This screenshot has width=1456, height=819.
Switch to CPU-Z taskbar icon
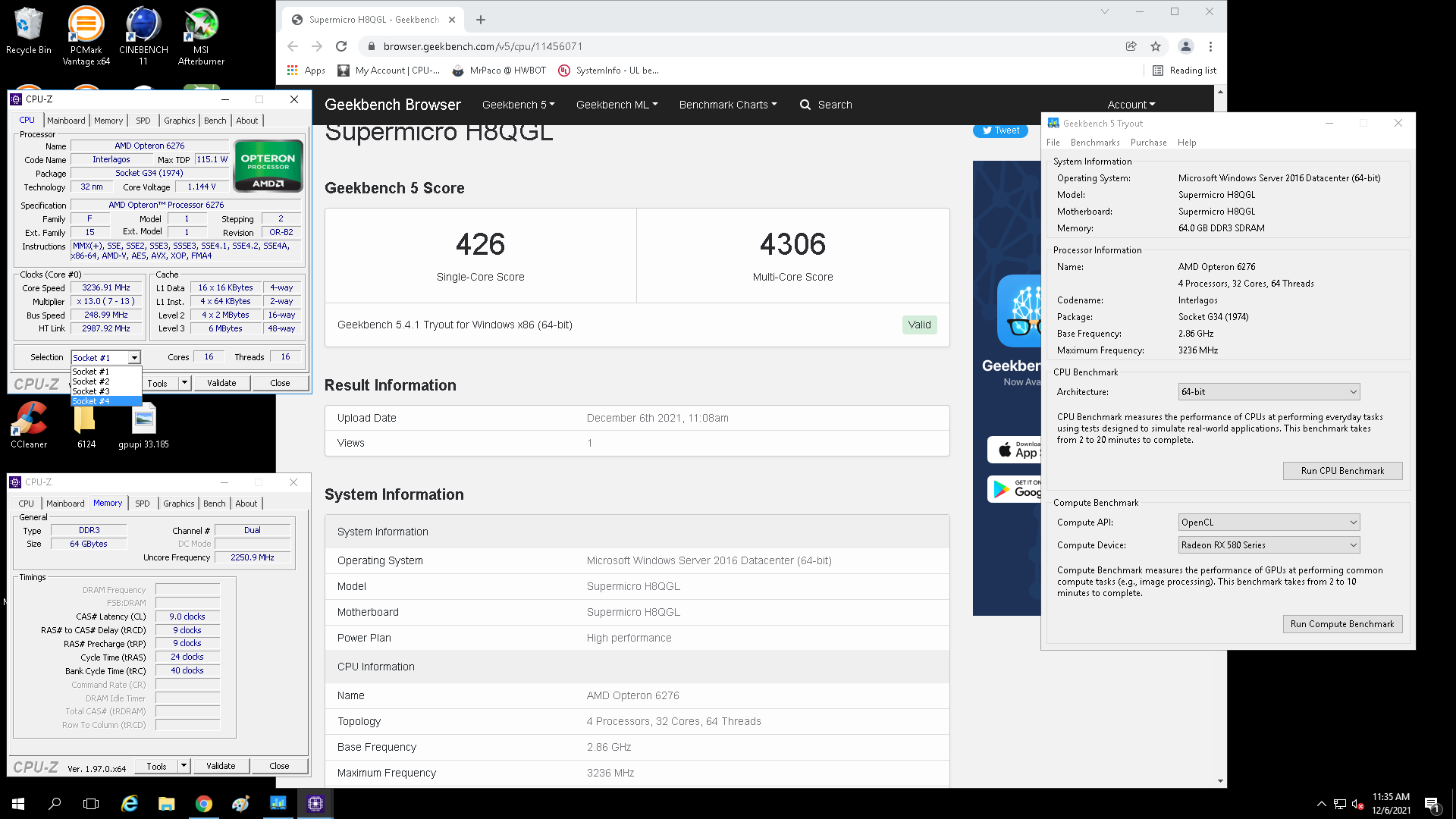coord(315,804)
